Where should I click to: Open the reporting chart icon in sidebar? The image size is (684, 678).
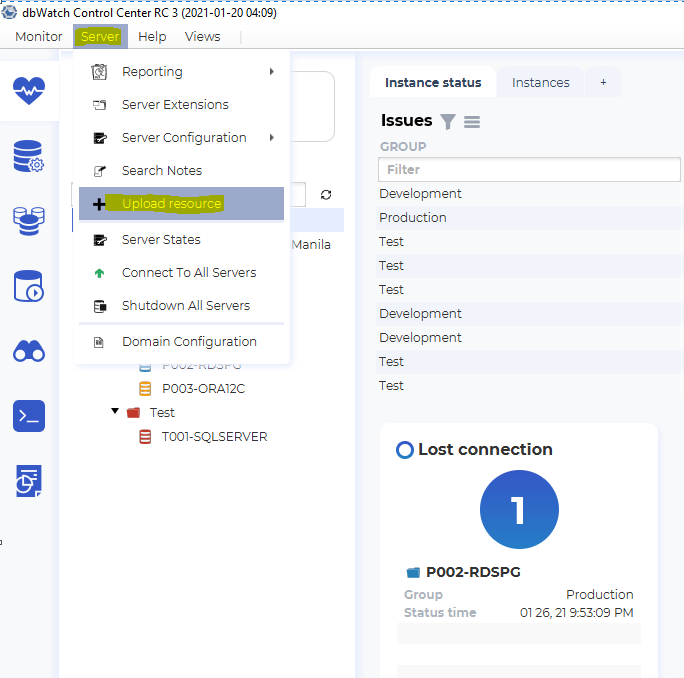(28, 481)
